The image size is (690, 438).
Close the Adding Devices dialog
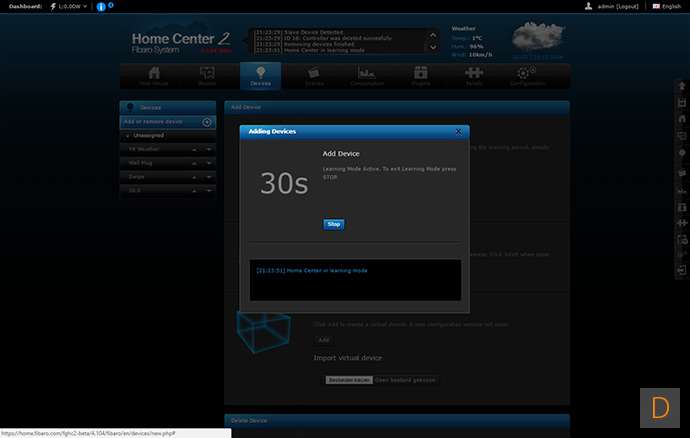[458, 132]
